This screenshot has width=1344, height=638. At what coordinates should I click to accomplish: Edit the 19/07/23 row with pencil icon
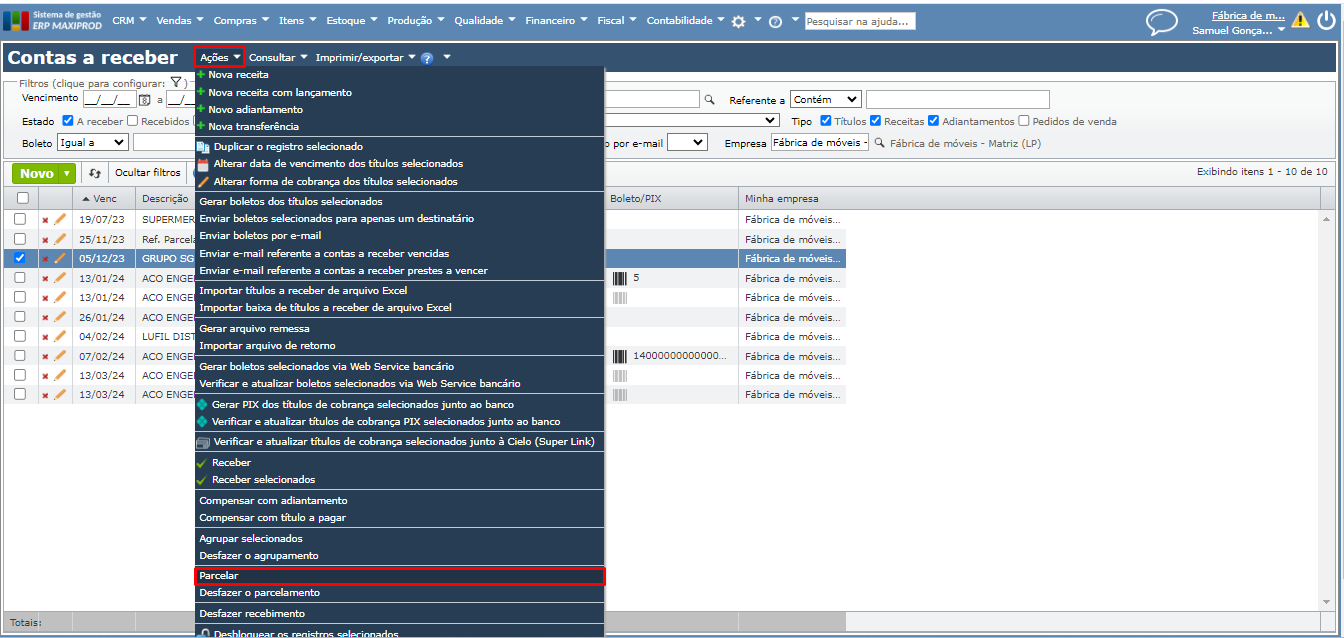[x=60, y=220]
